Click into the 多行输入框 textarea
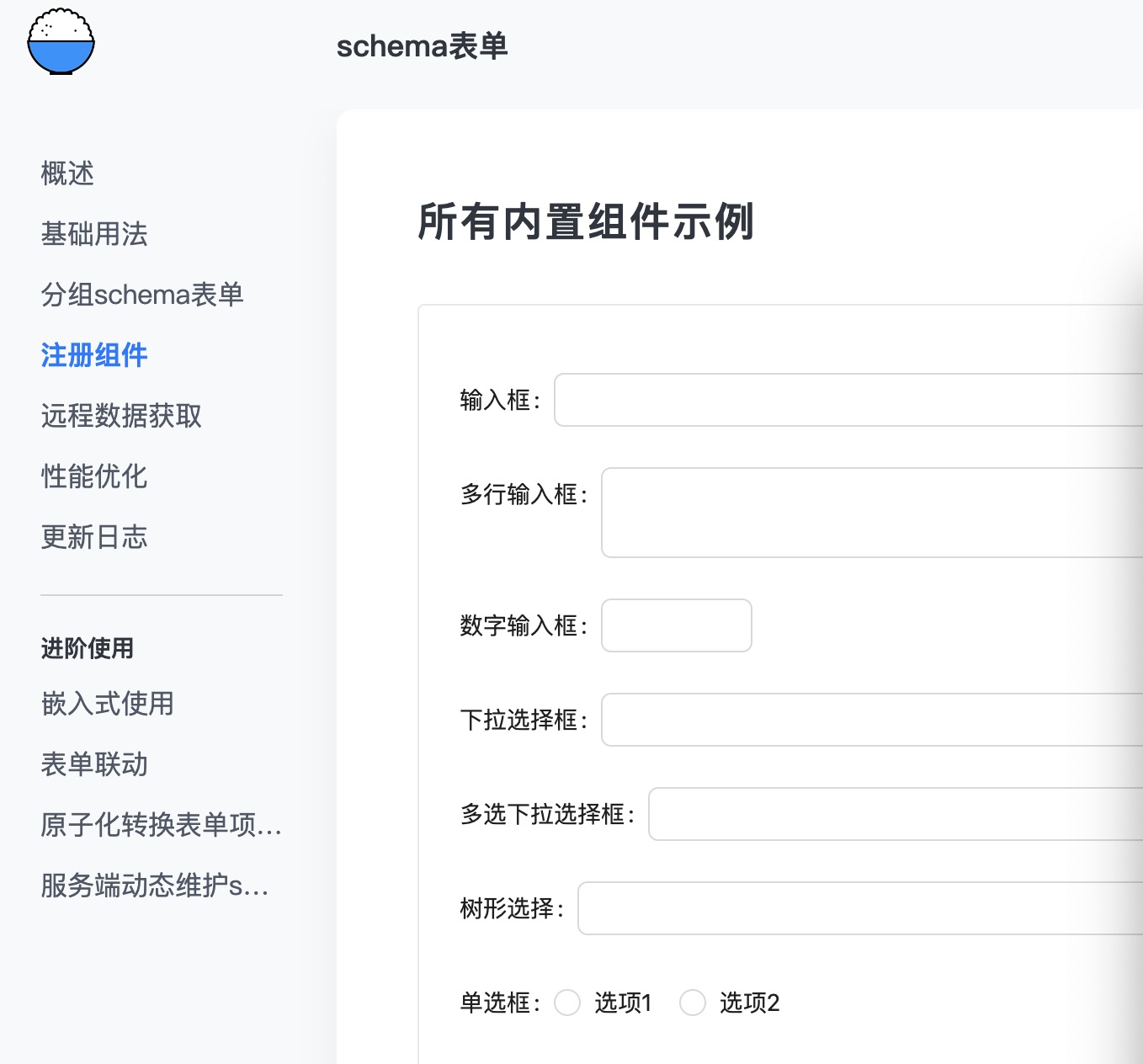 (872, 513)
